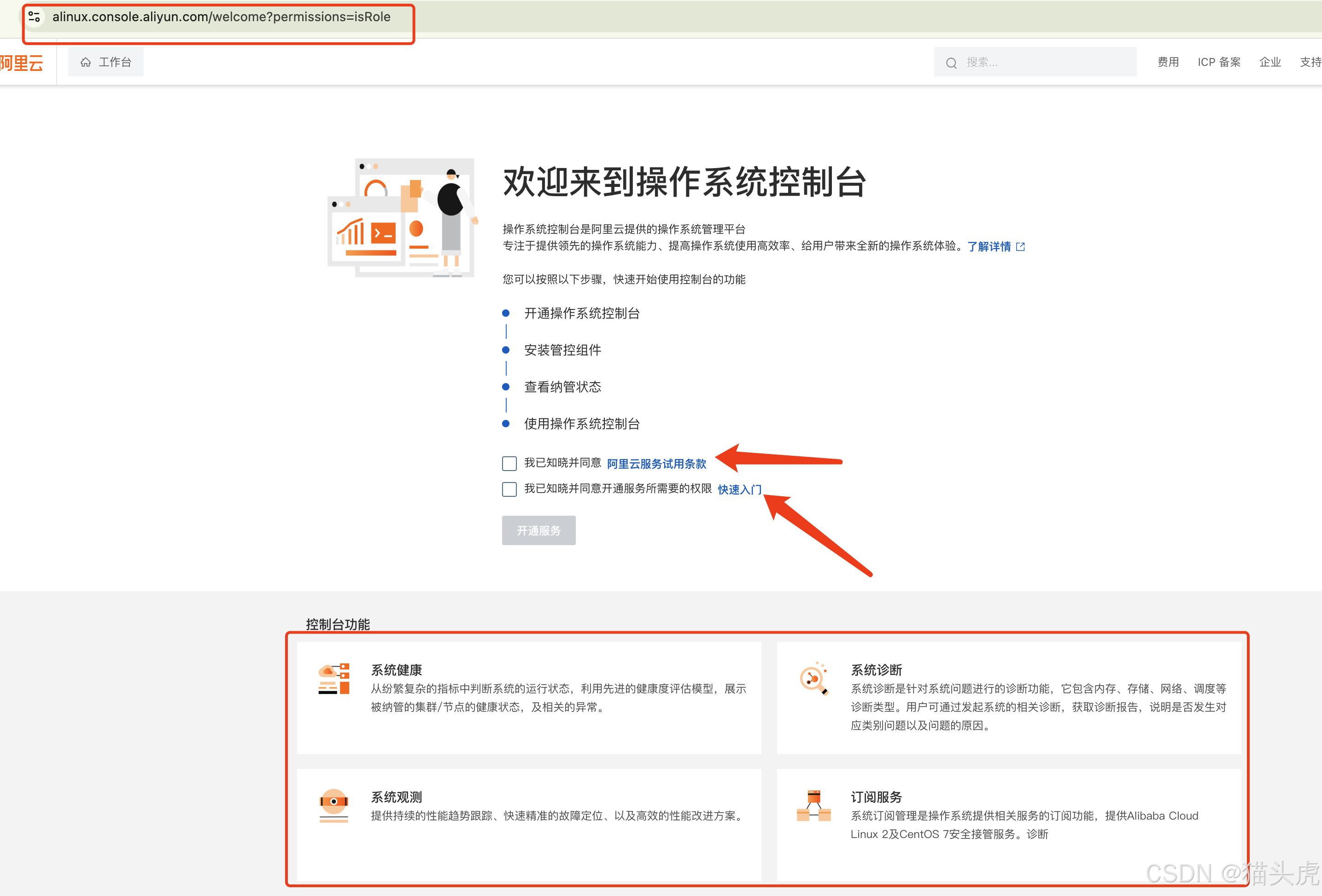
Task: Click the 系统诊断 card title
Action: point(877,670)
